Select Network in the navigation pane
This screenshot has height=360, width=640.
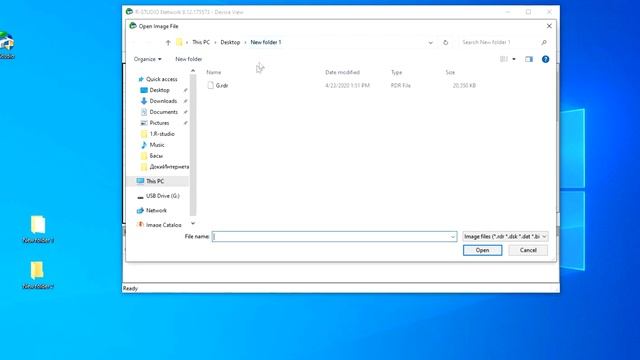[156, 211]
